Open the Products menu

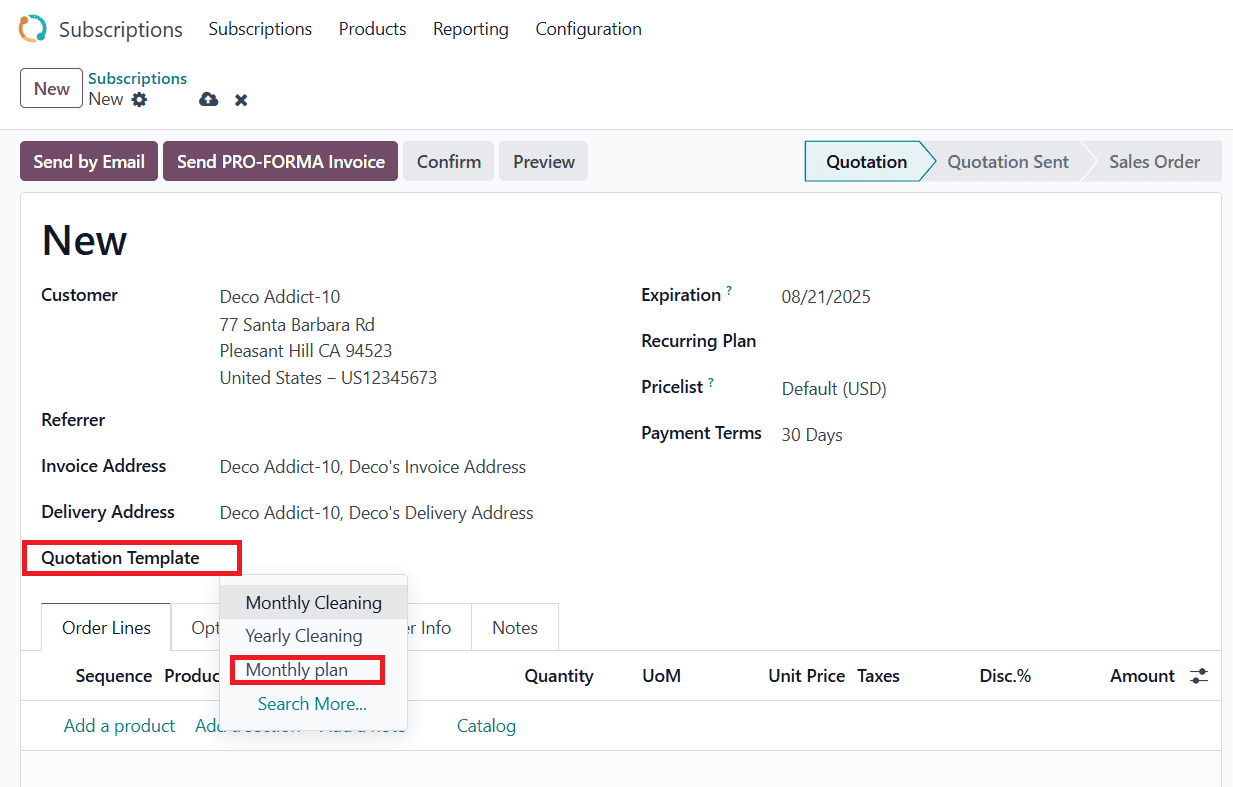pos(372,29)
